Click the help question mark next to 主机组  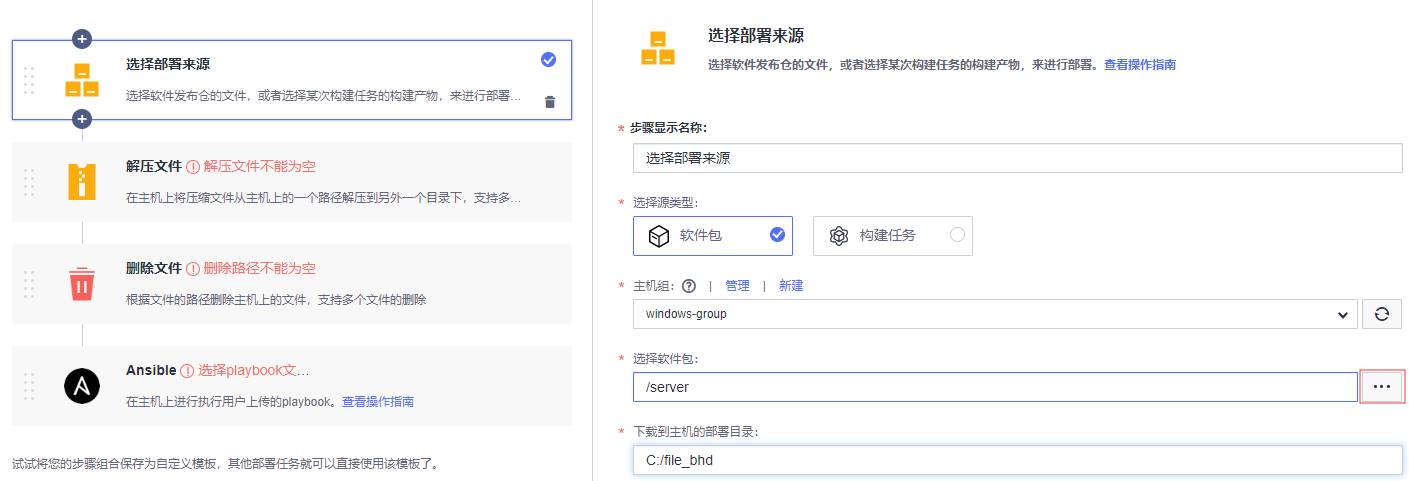[x=689, y=286]
